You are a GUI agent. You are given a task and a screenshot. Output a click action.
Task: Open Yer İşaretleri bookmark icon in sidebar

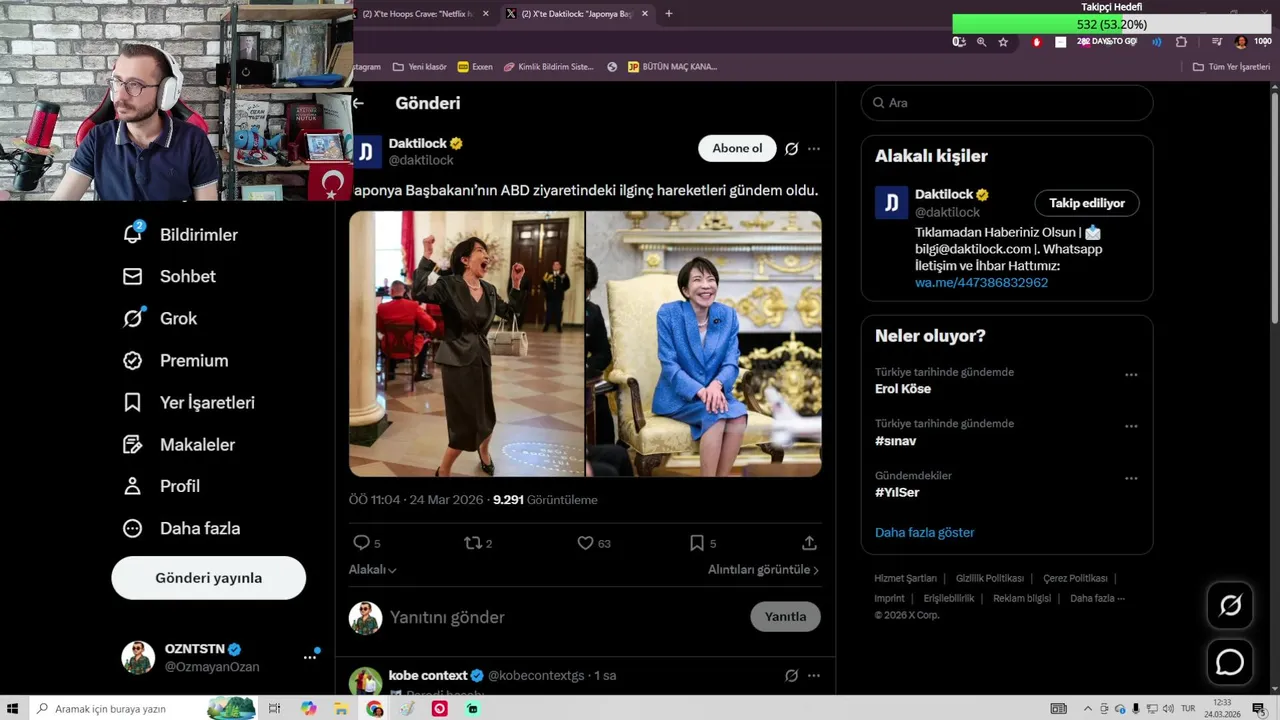click(132, 402)
